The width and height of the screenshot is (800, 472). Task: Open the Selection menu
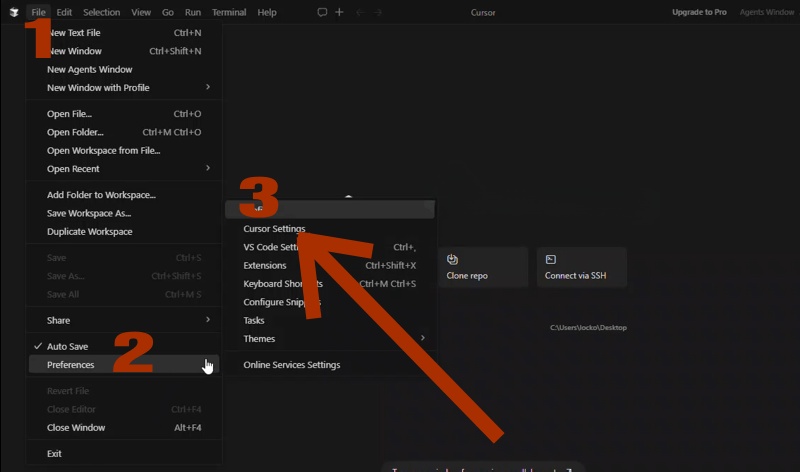[102, 12]
